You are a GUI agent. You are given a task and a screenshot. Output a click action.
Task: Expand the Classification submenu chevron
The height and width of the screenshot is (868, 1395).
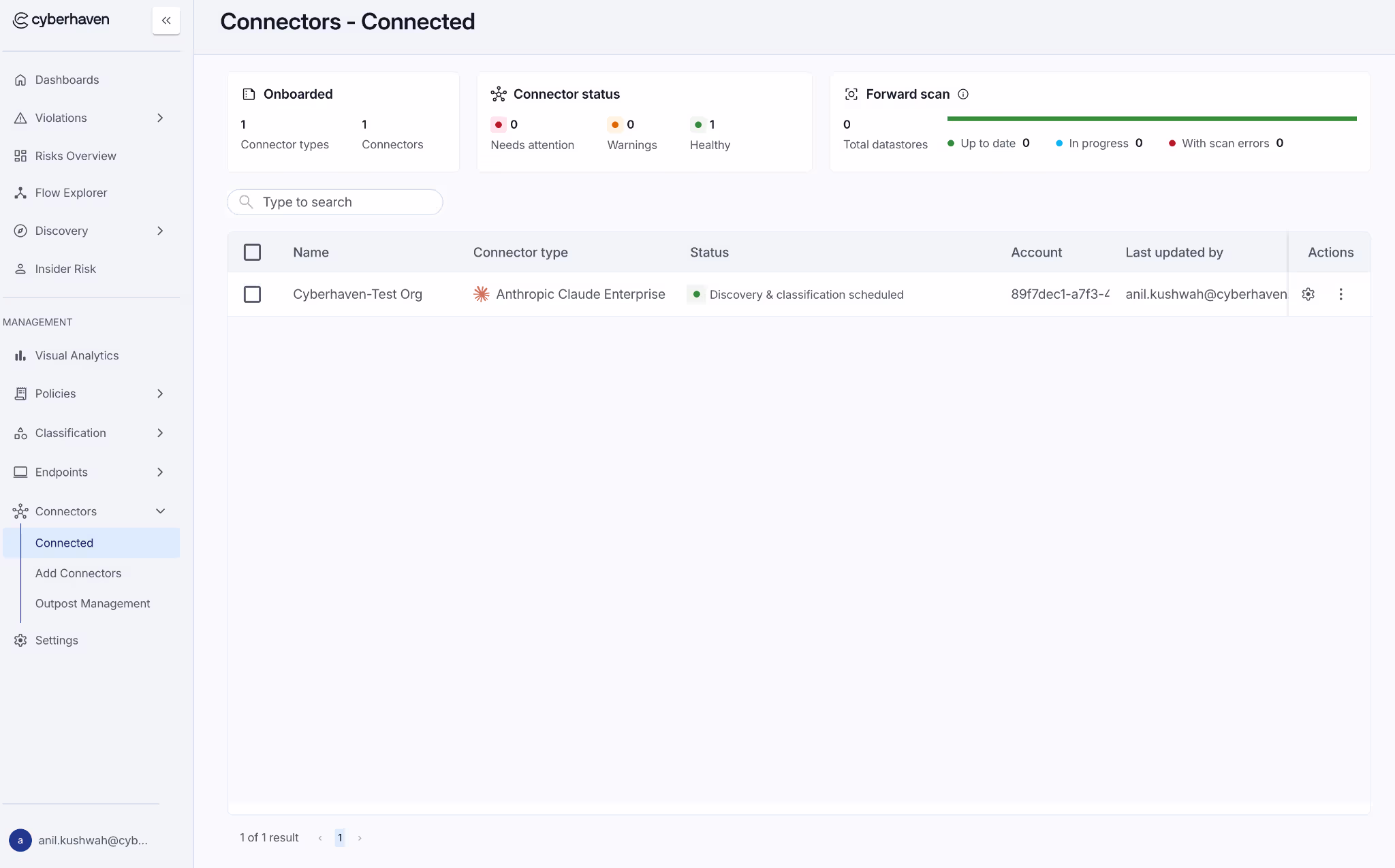coord(160,433)
